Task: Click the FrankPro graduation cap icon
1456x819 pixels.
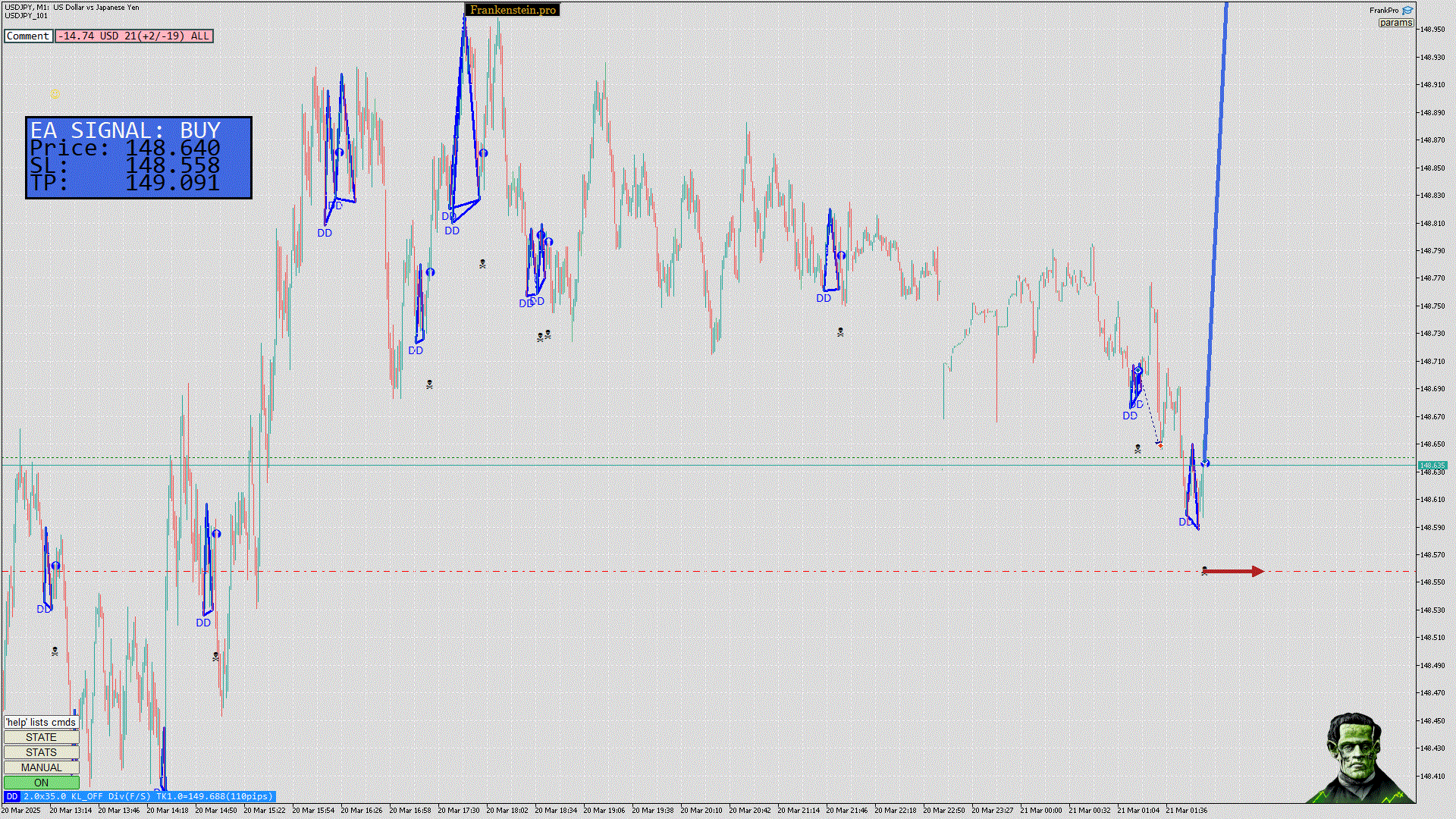Action: coord(1407,11)
